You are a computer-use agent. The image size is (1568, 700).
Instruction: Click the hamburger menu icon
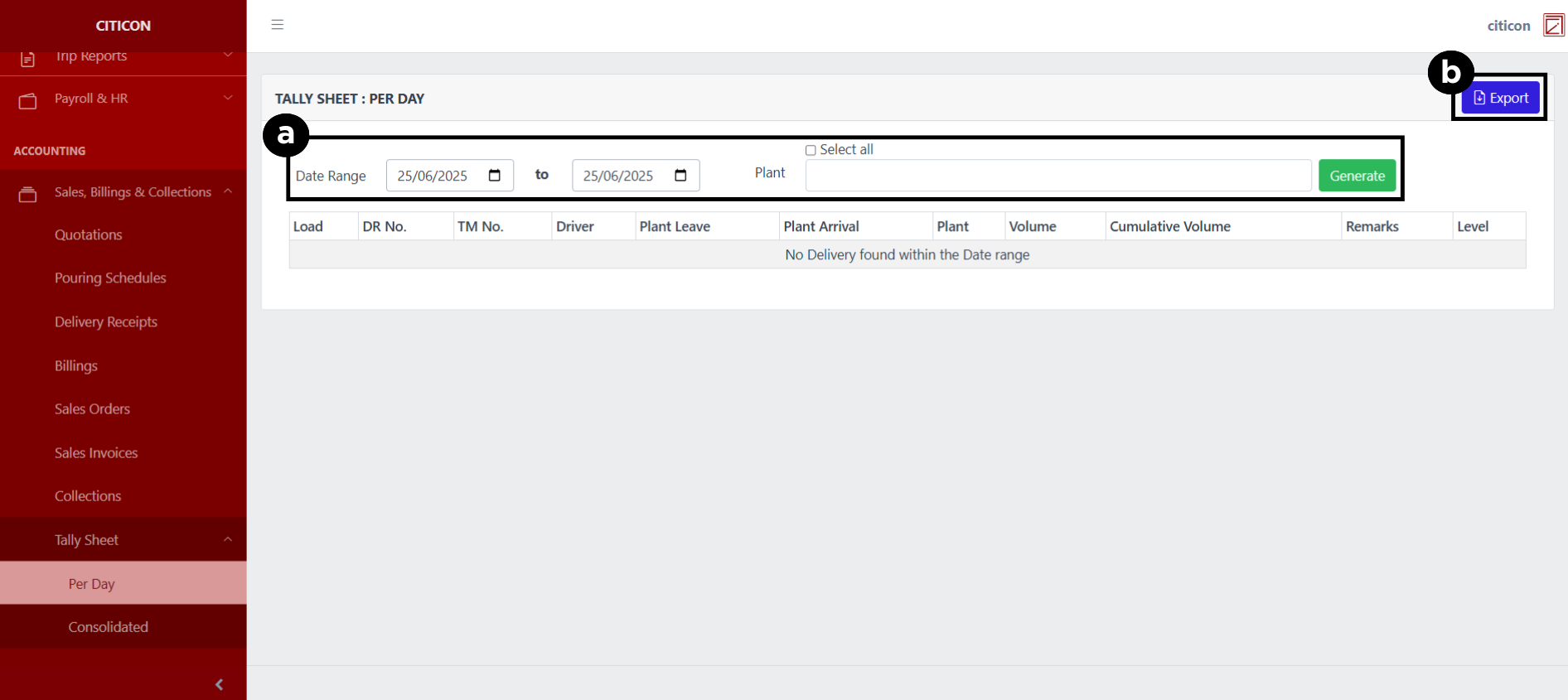(278, 25)
